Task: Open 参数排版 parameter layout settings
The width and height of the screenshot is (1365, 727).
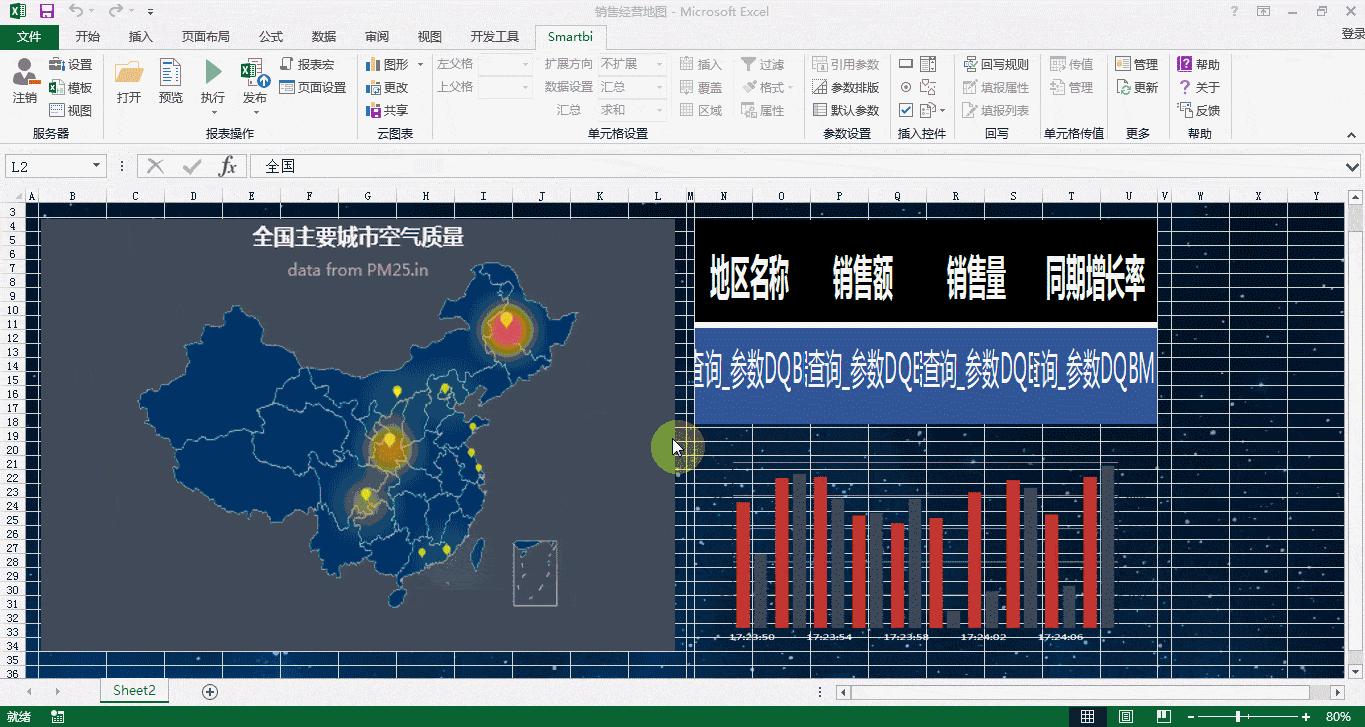Action: 850,87
